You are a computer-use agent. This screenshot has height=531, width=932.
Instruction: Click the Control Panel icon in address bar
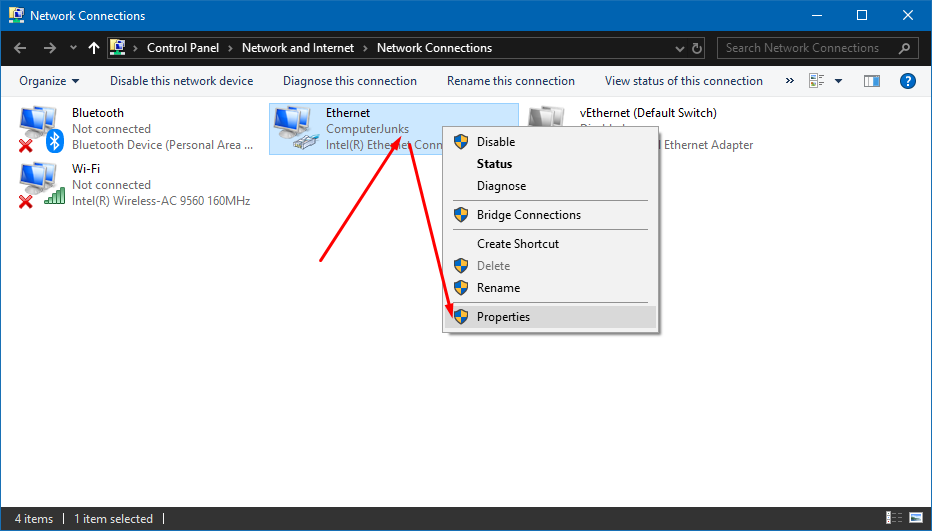coord(118,48)
